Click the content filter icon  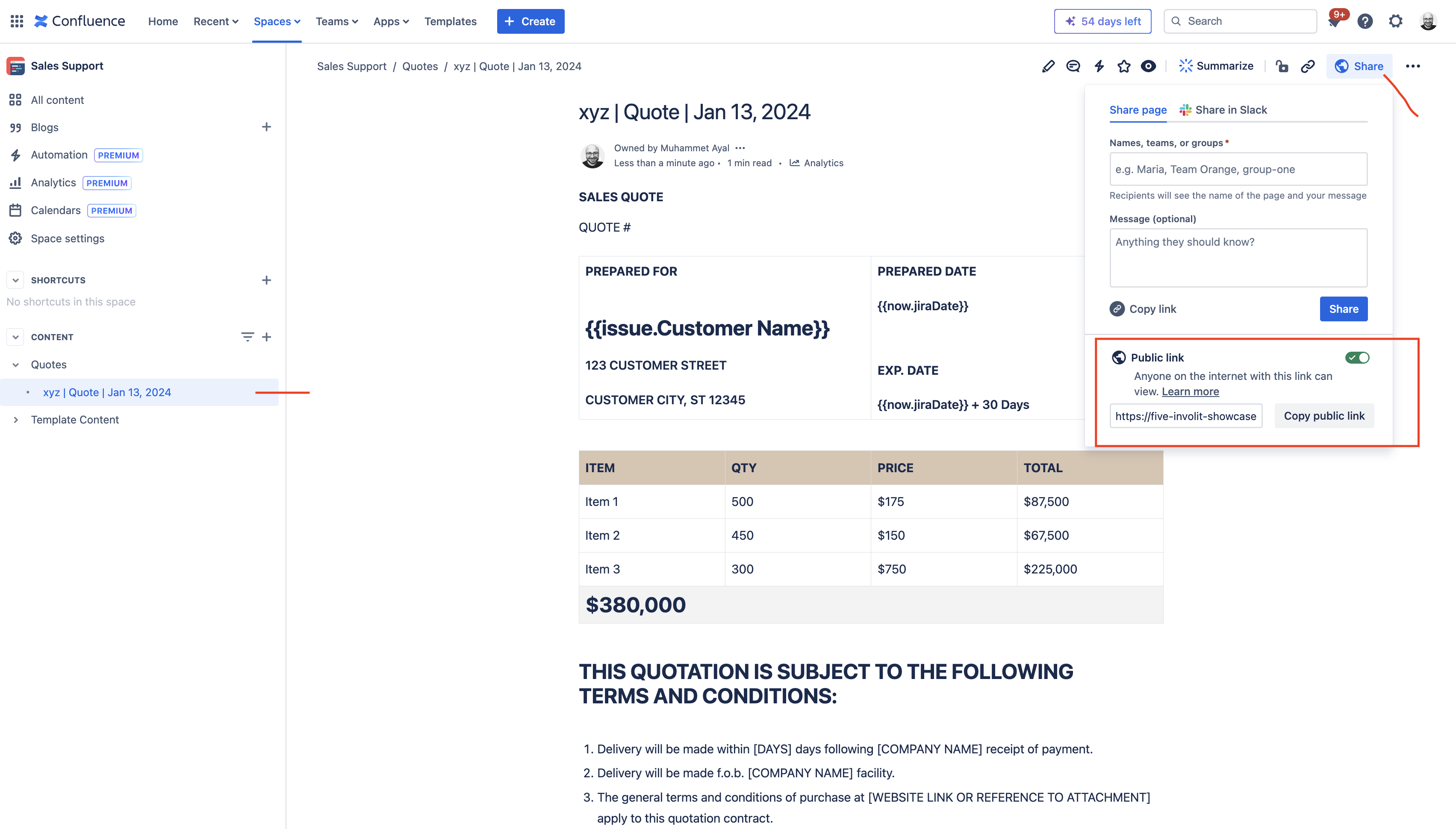click(x=247, y=337)
